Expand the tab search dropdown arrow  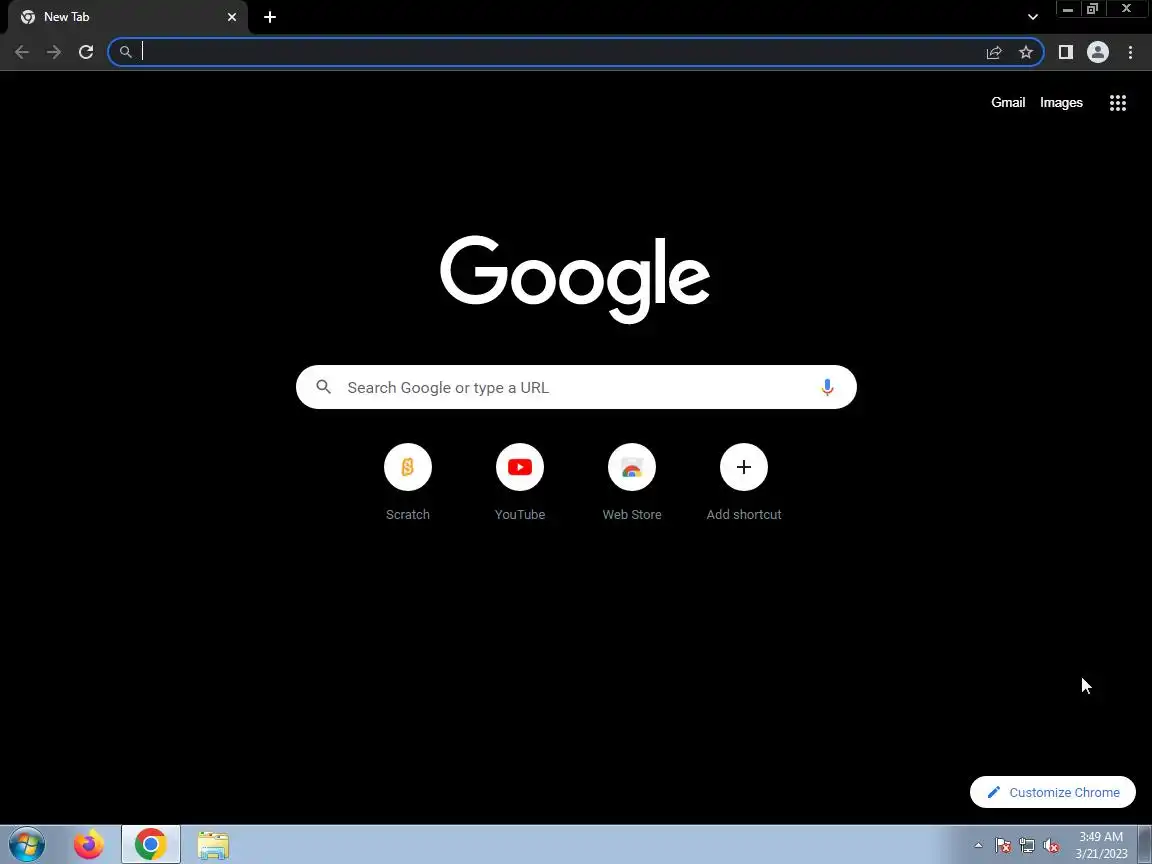1032,17
